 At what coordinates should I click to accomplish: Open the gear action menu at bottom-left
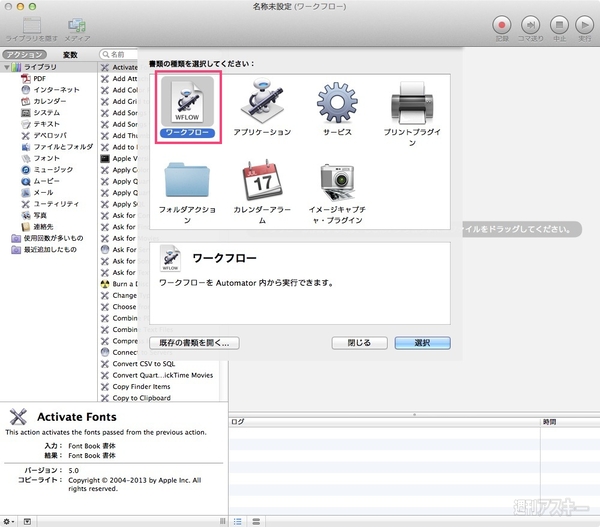coord(8,521)
